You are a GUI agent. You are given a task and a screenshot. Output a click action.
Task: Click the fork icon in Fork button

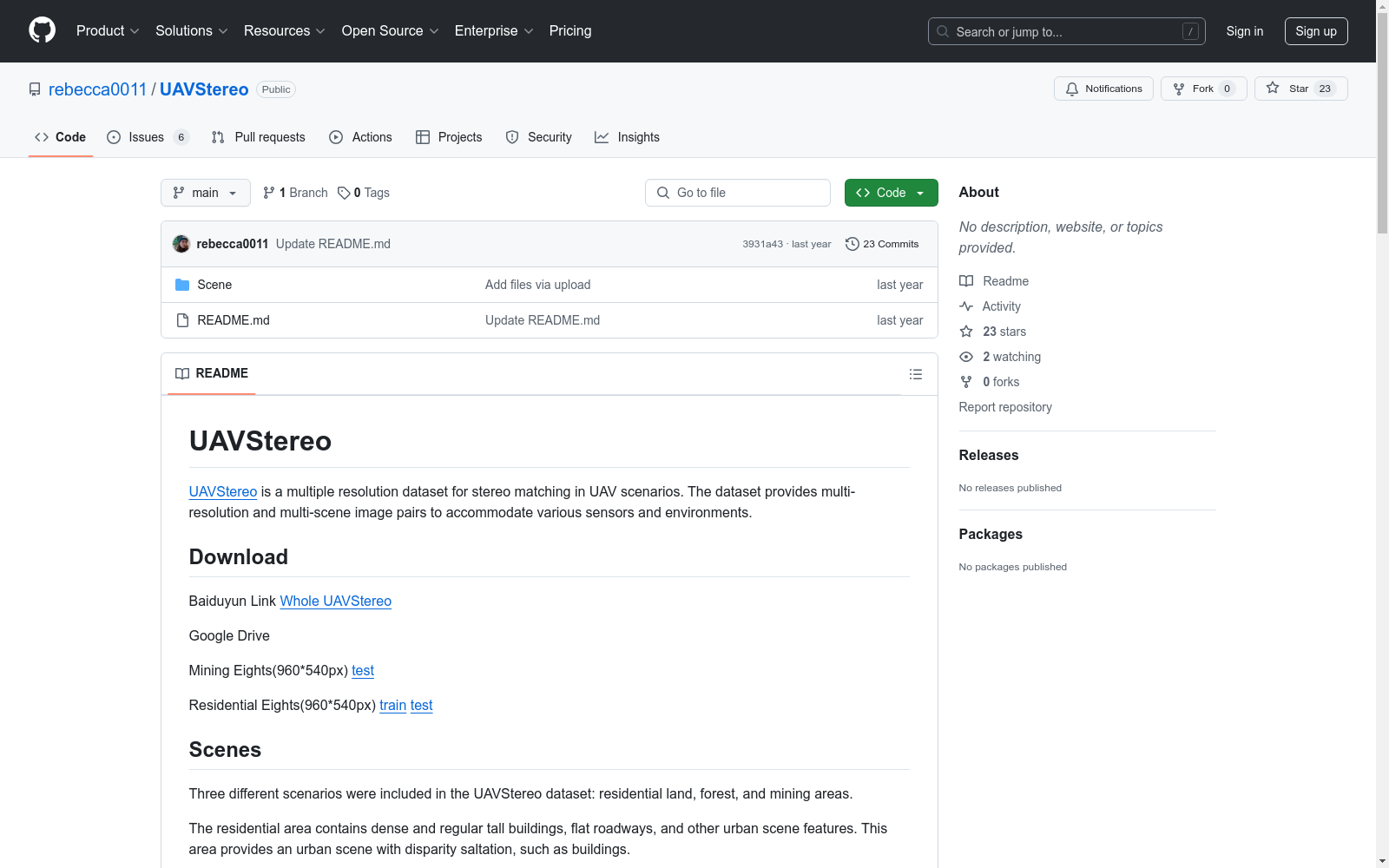(1179, 89)
